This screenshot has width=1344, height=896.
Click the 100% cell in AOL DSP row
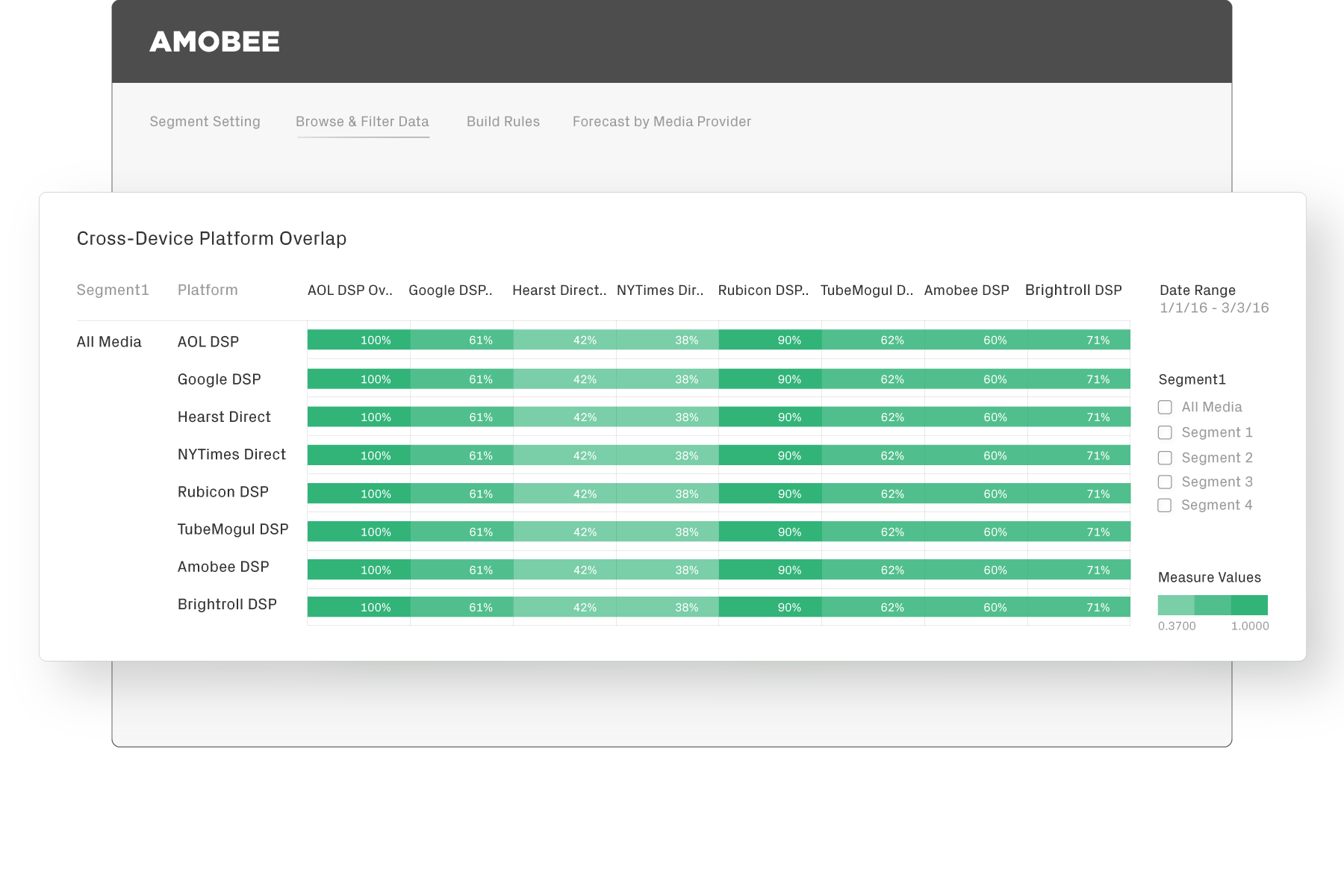359,340
